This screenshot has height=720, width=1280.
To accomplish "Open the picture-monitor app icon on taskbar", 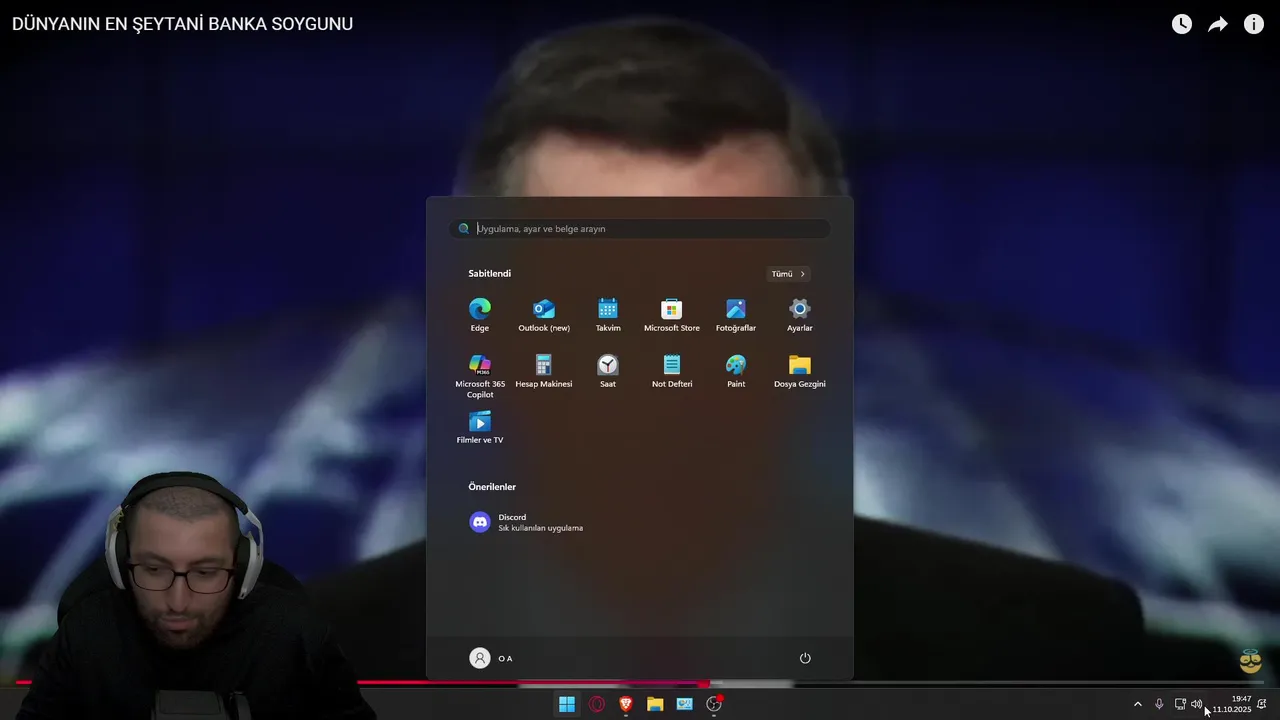I will coord(685,704).
